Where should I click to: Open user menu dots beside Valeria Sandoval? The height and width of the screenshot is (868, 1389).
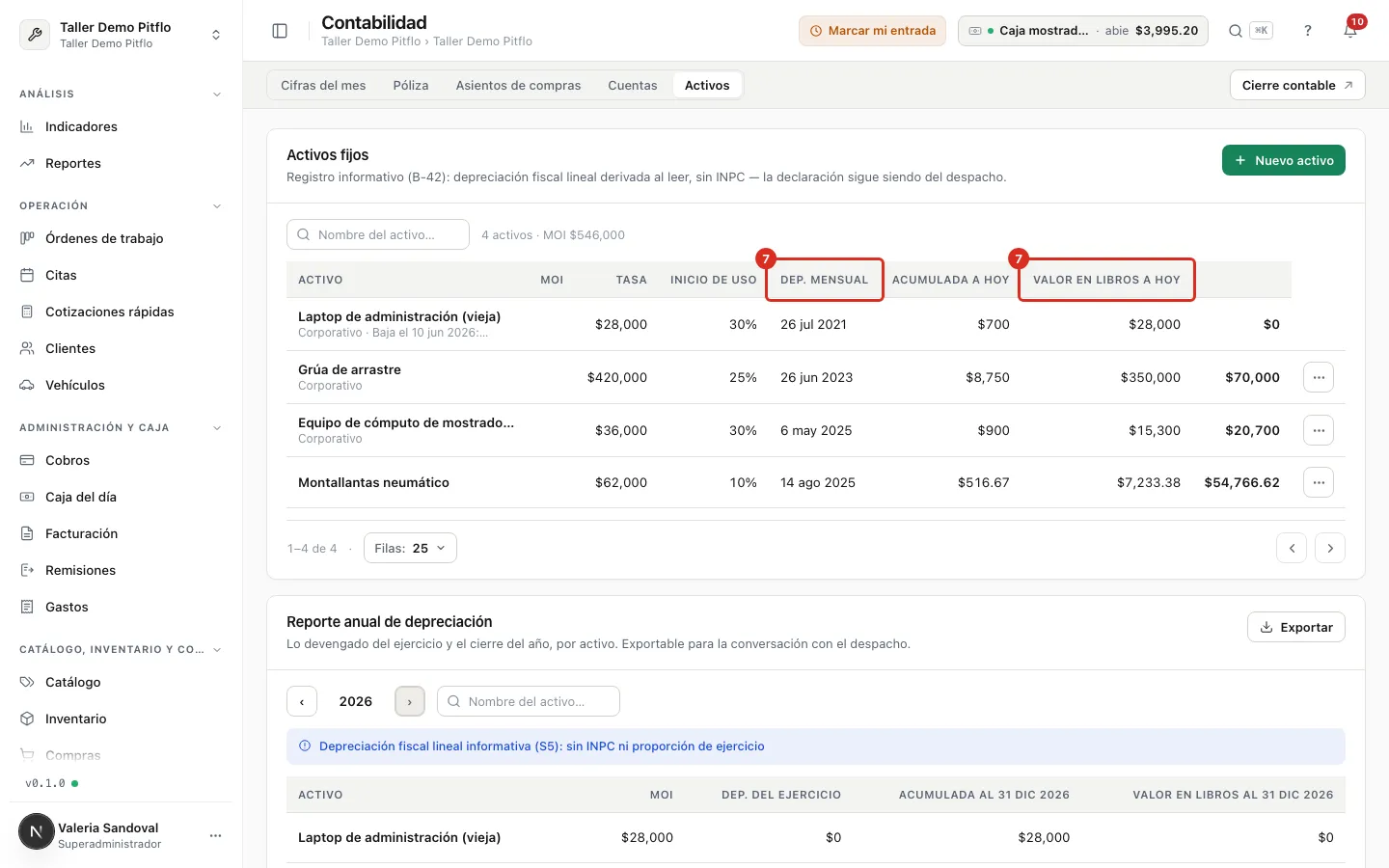click(x=216, y=835)
